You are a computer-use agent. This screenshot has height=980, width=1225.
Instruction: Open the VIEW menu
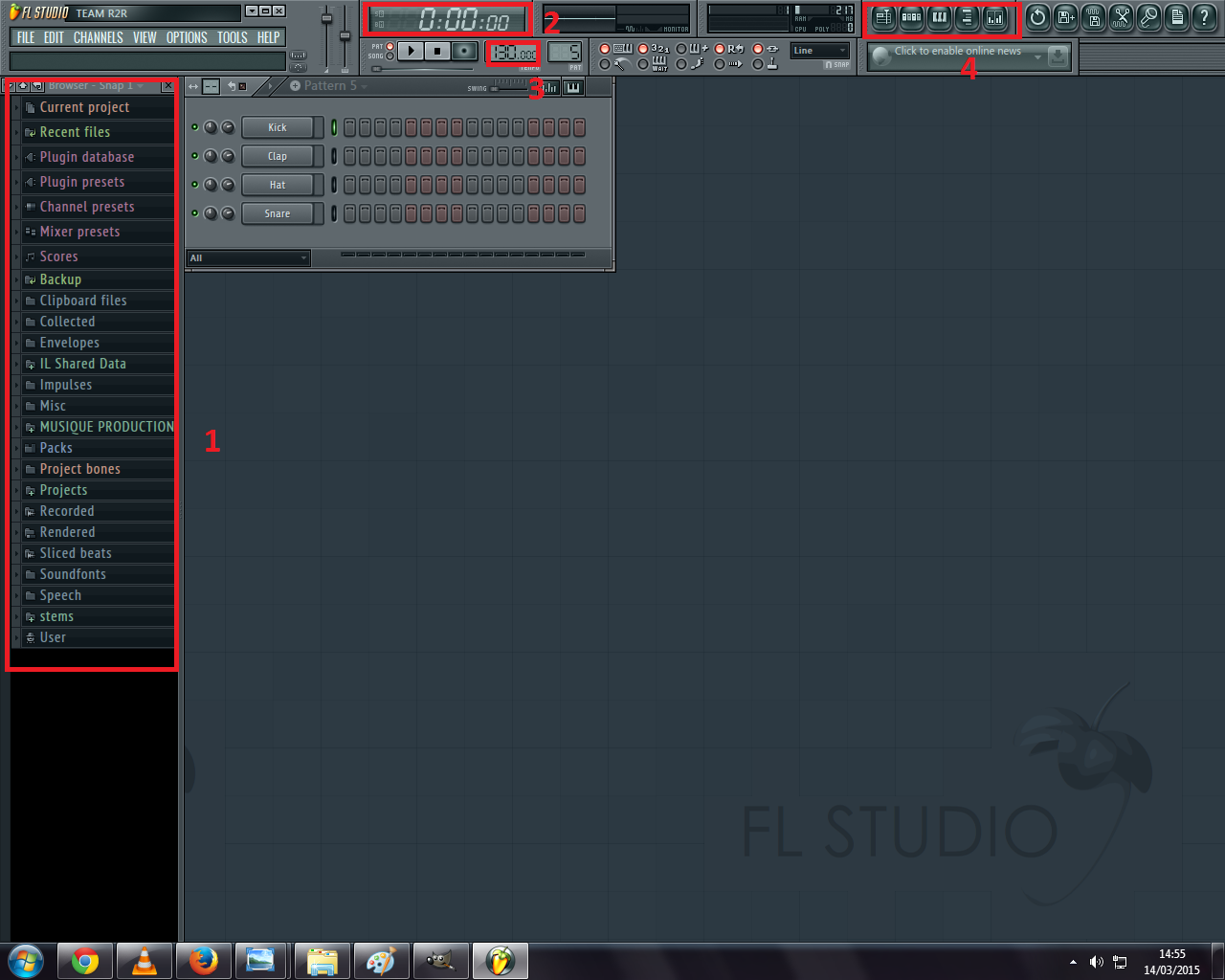pyautogui.click(x=145, y=37)
